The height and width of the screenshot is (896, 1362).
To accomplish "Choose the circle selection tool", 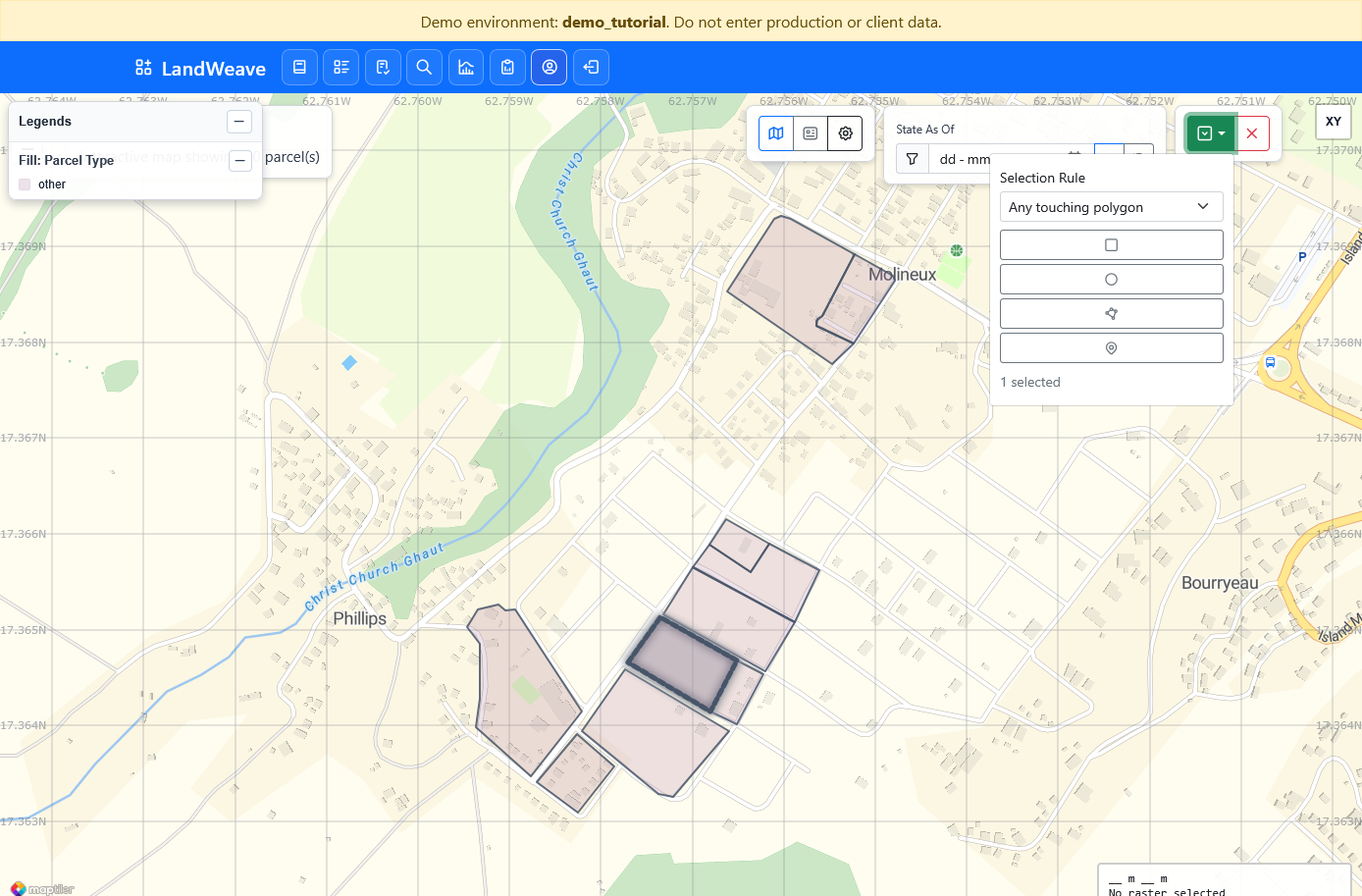I will [1111, 280].
